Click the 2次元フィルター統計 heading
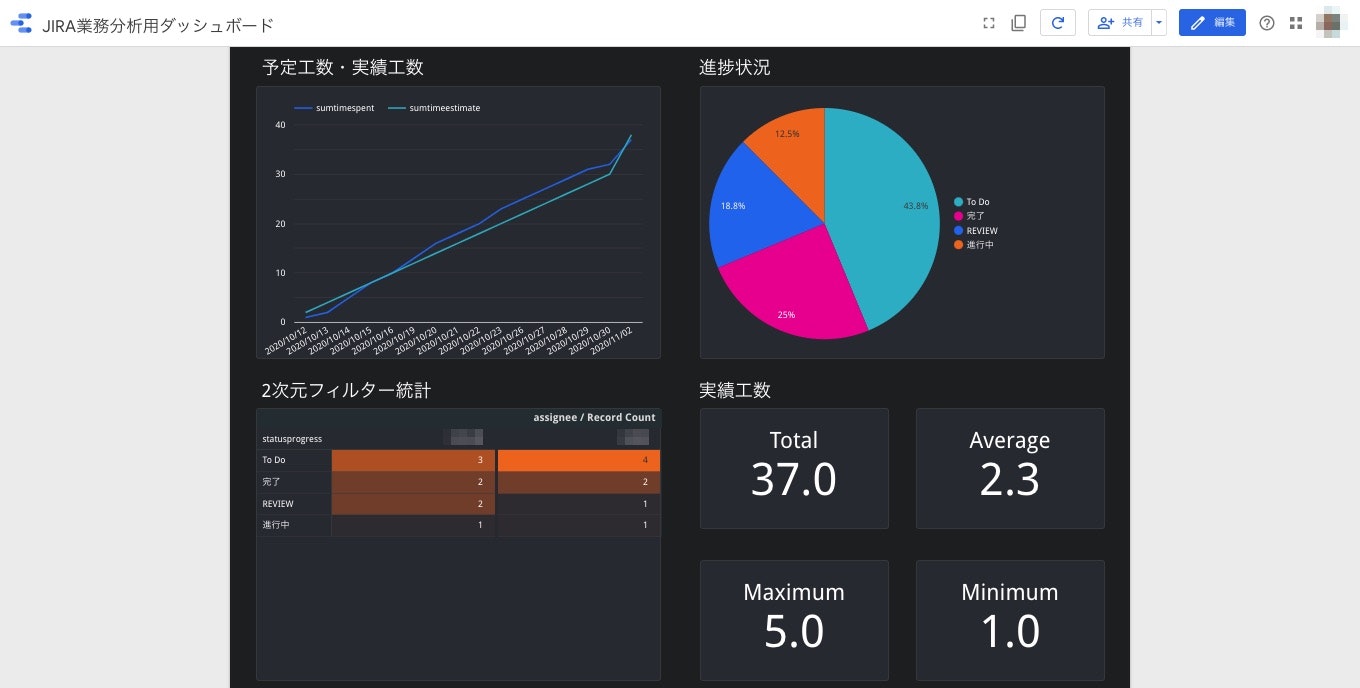 coord(346,390)
